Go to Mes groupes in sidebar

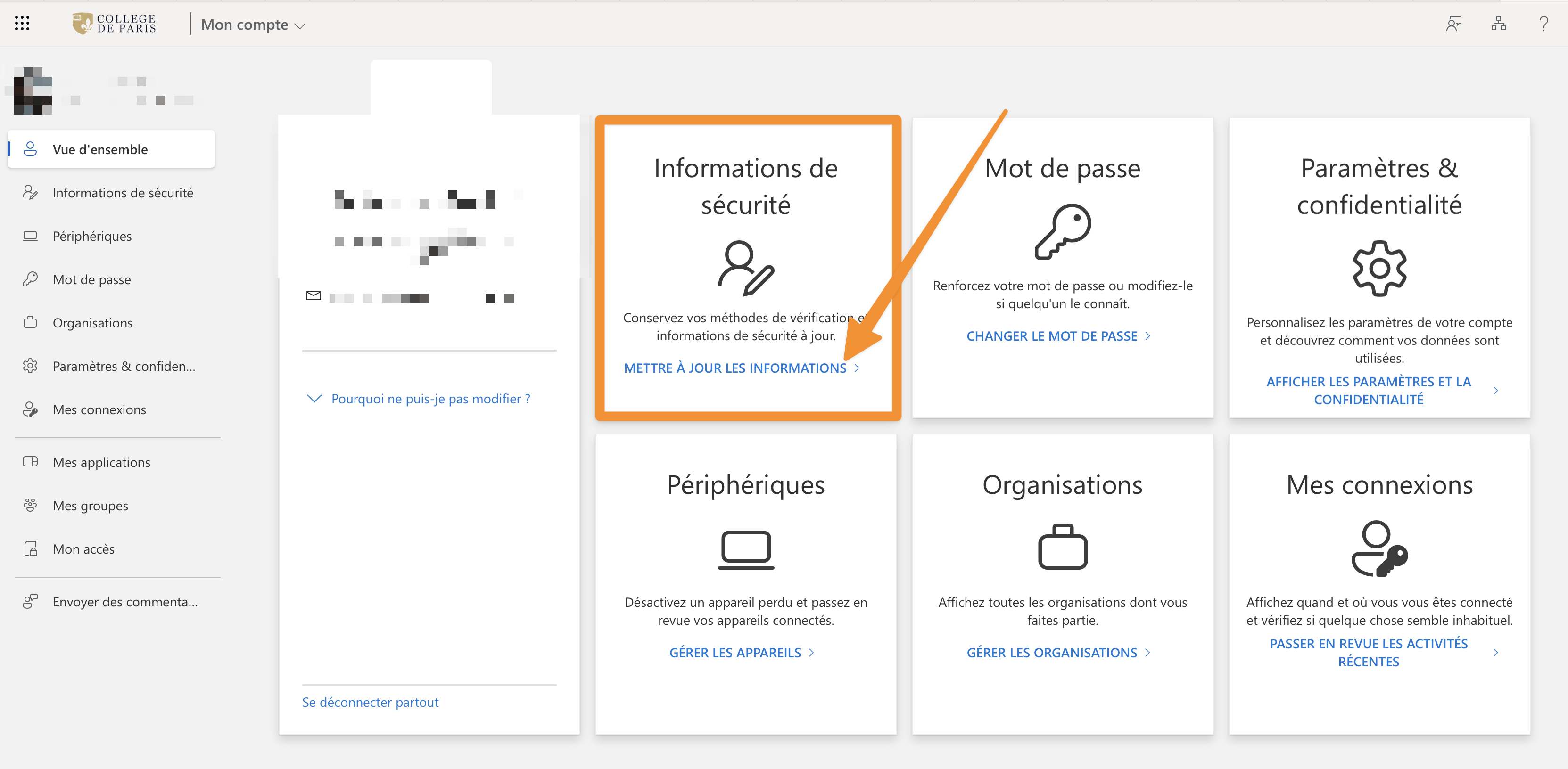pyautogui.click(x=90, y=506)
